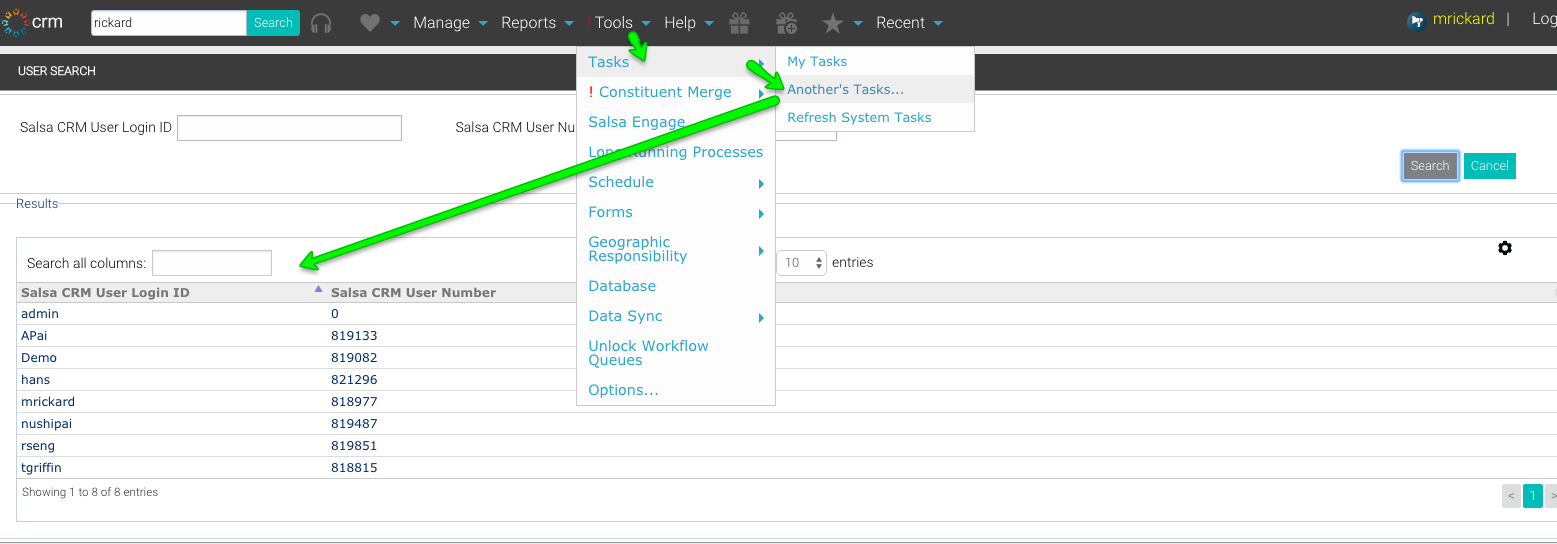The image size is (1557, 544).
Task: Expand the Forms submenu
Action: 761,214
